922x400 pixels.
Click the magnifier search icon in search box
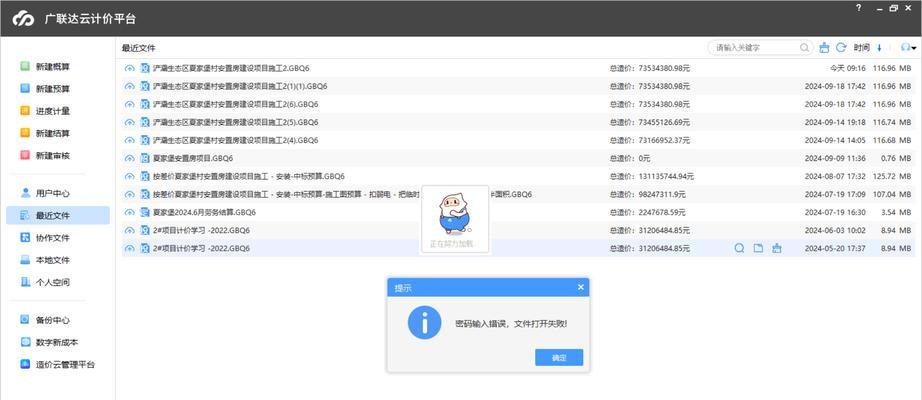point(804,48)
